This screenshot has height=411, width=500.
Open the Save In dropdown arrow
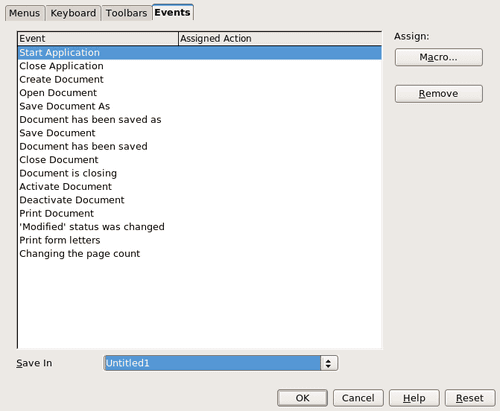329,363
